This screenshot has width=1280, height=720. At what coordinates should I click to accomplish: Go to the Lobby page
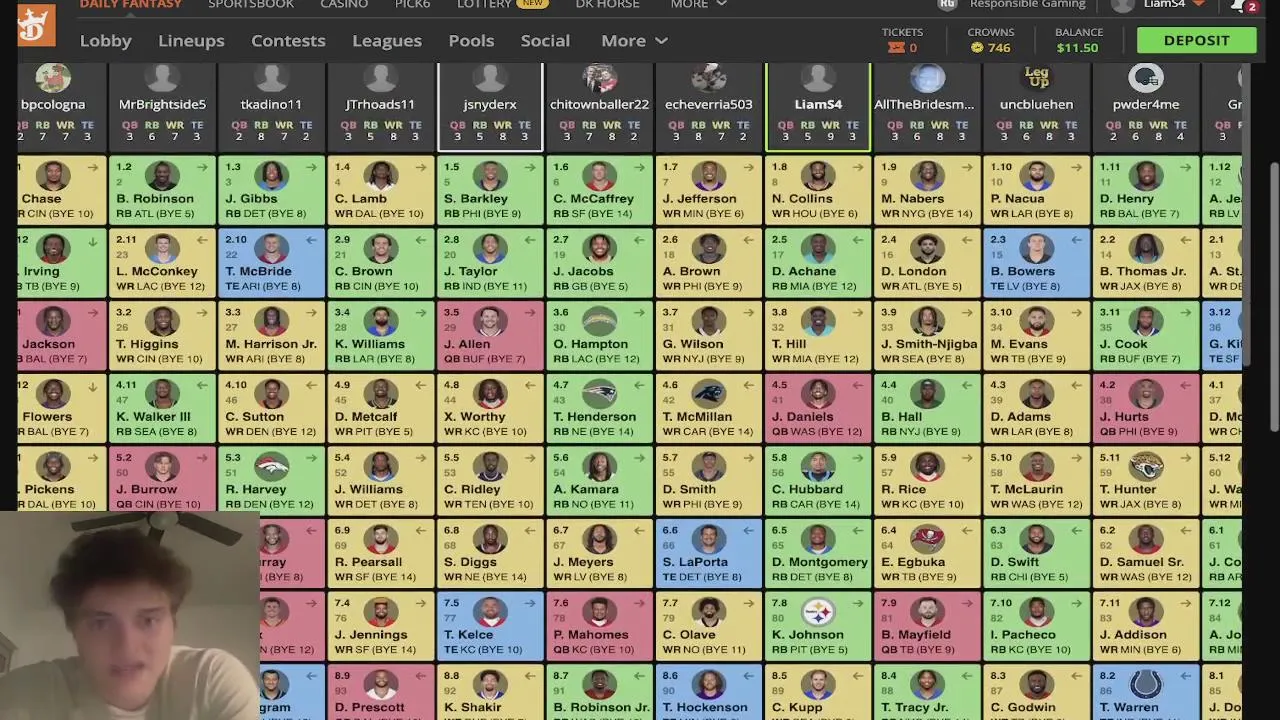coord(105,40)
